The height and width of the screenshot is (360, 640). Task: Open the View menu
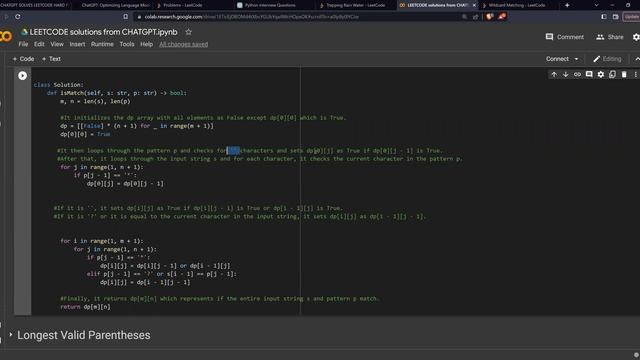(57, 44)
